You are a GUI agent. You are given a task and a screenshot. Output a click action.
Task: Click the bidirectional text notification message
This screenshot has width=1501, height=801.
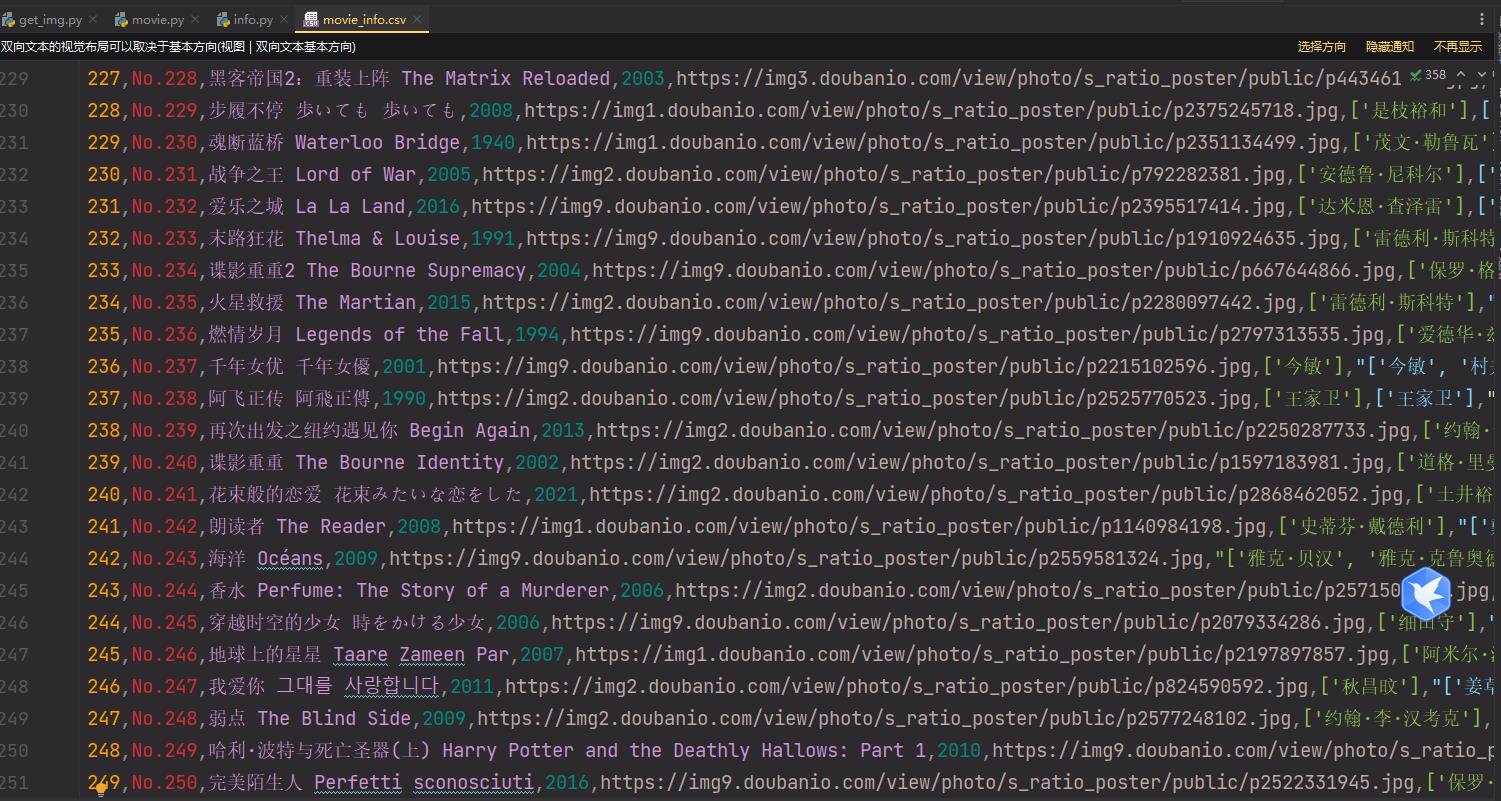point(178,46)
